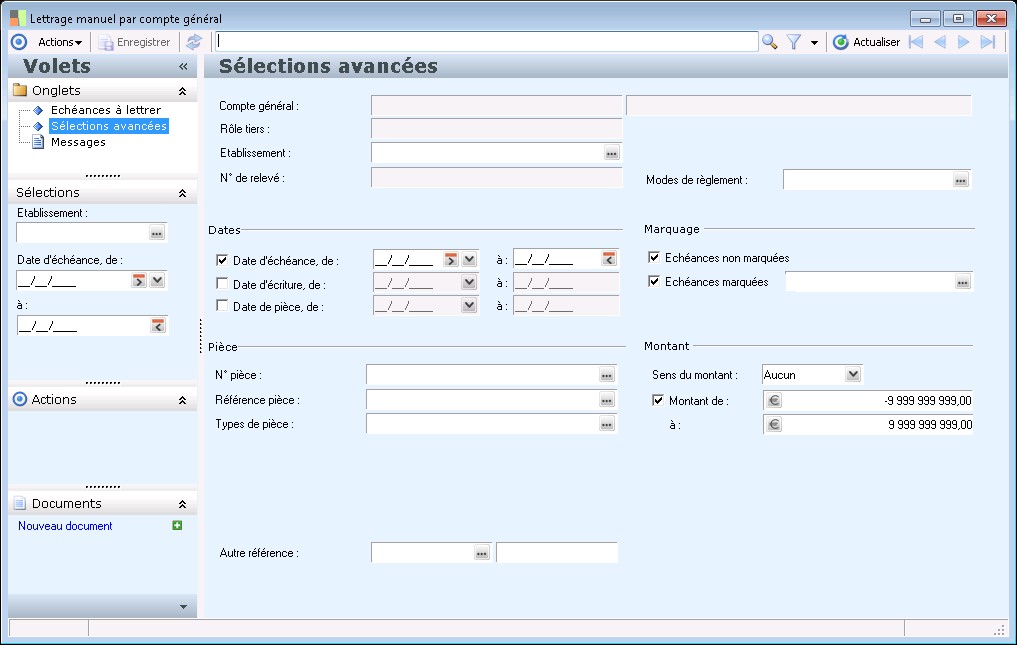Select Sélections avancées tree item
The image size is (1017, 645).
[109, 126]
